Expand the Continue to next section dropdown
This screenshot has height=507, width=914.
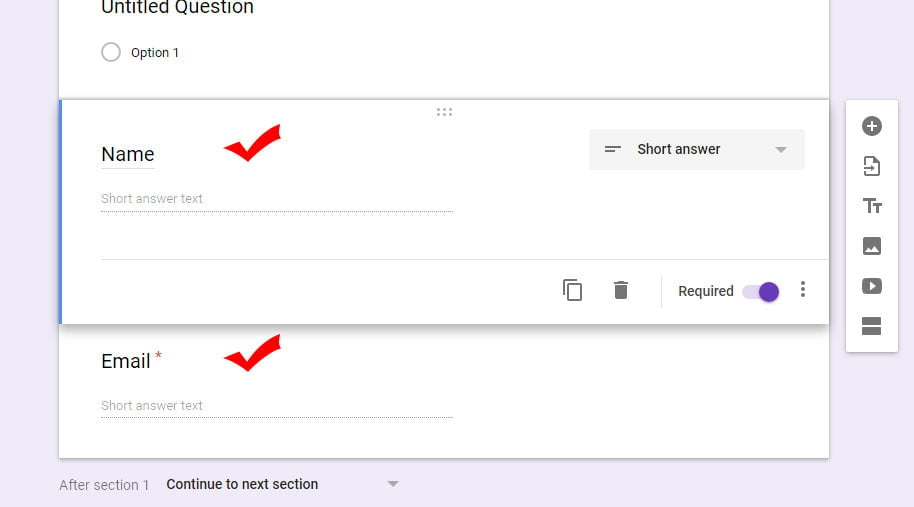[x=283, y=484]
